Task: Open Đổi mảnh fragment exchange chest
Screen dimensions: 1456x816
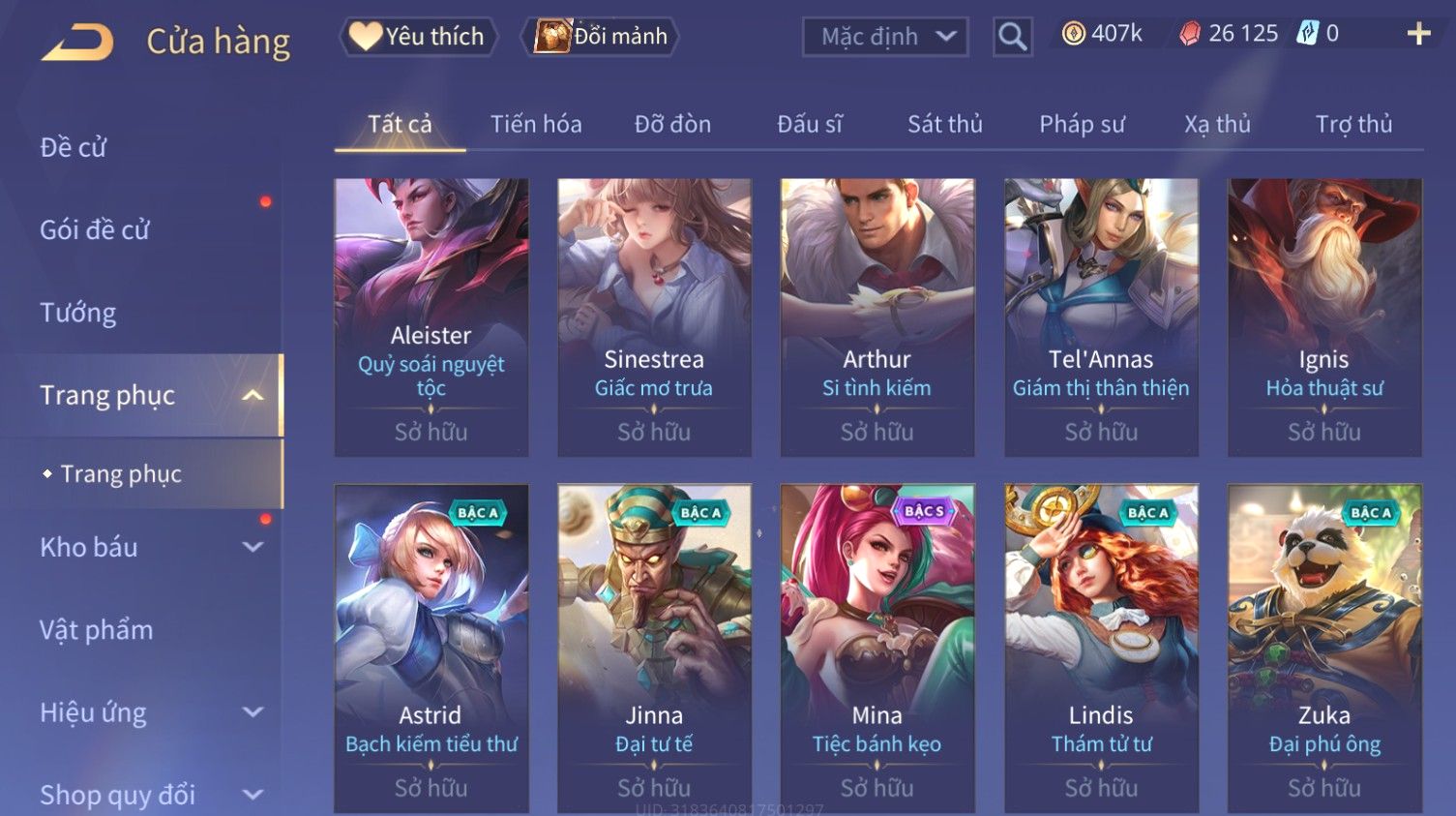Action: pyautogui.click(x=600, y=37)
